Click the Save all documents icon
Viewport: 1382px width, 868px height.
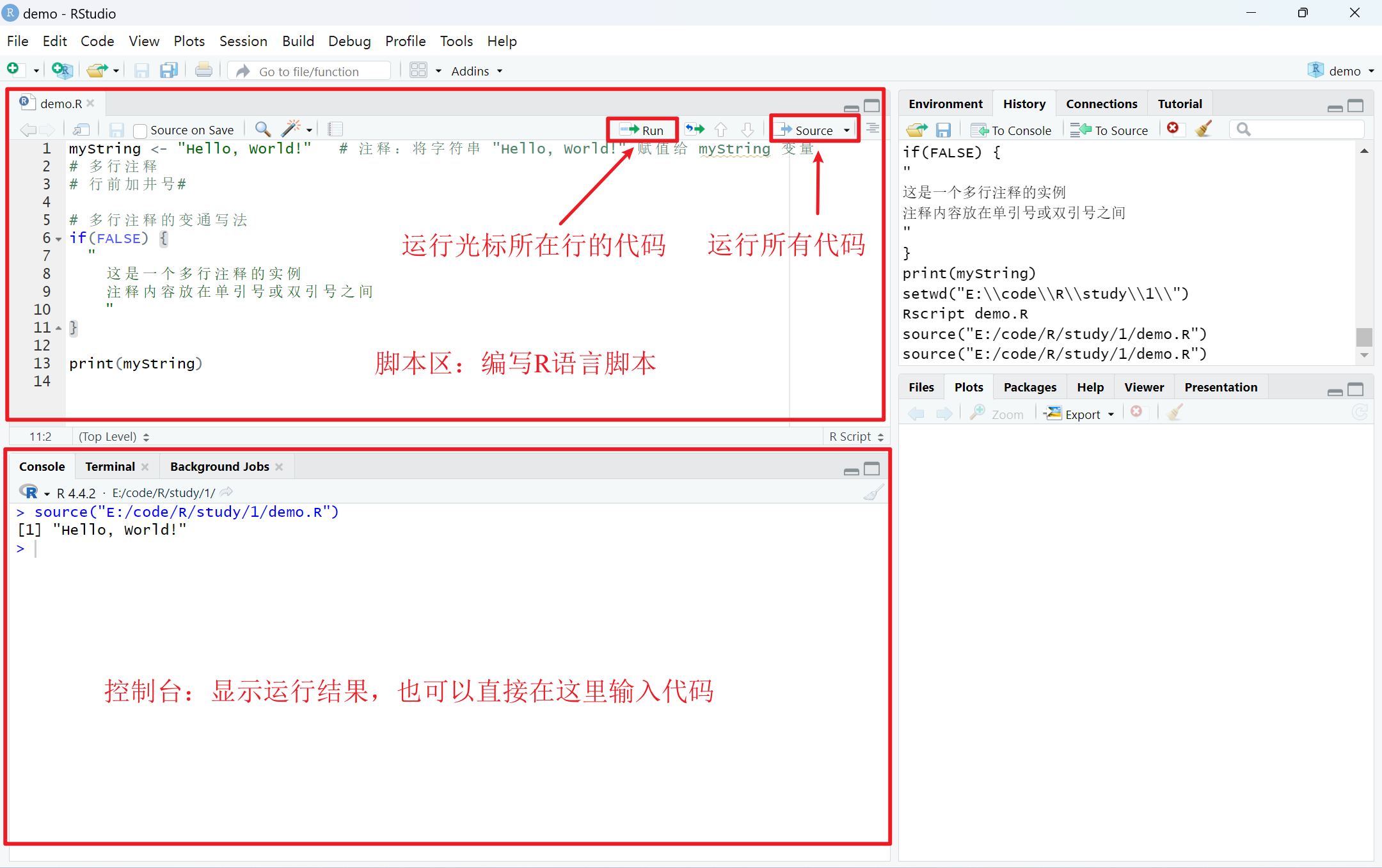coord(169,70)
